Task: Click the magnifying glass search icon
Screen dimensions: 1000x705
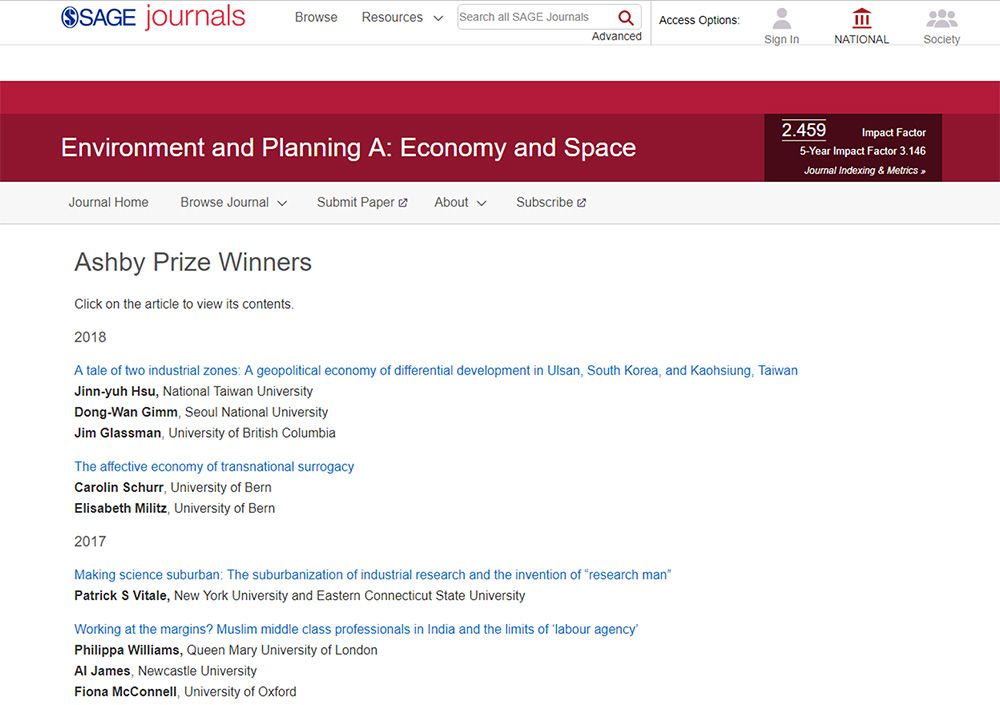Action: (x=626, y=18)
